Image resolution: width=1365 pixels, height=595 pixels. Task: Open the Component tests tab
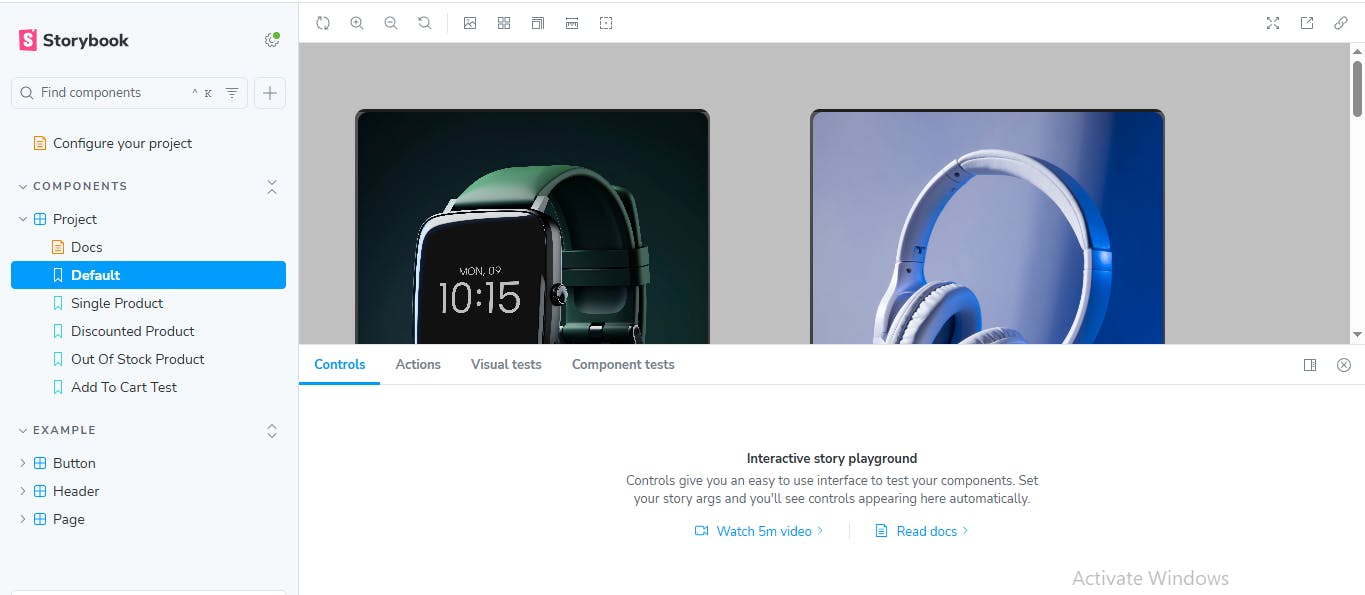[622, 364]
